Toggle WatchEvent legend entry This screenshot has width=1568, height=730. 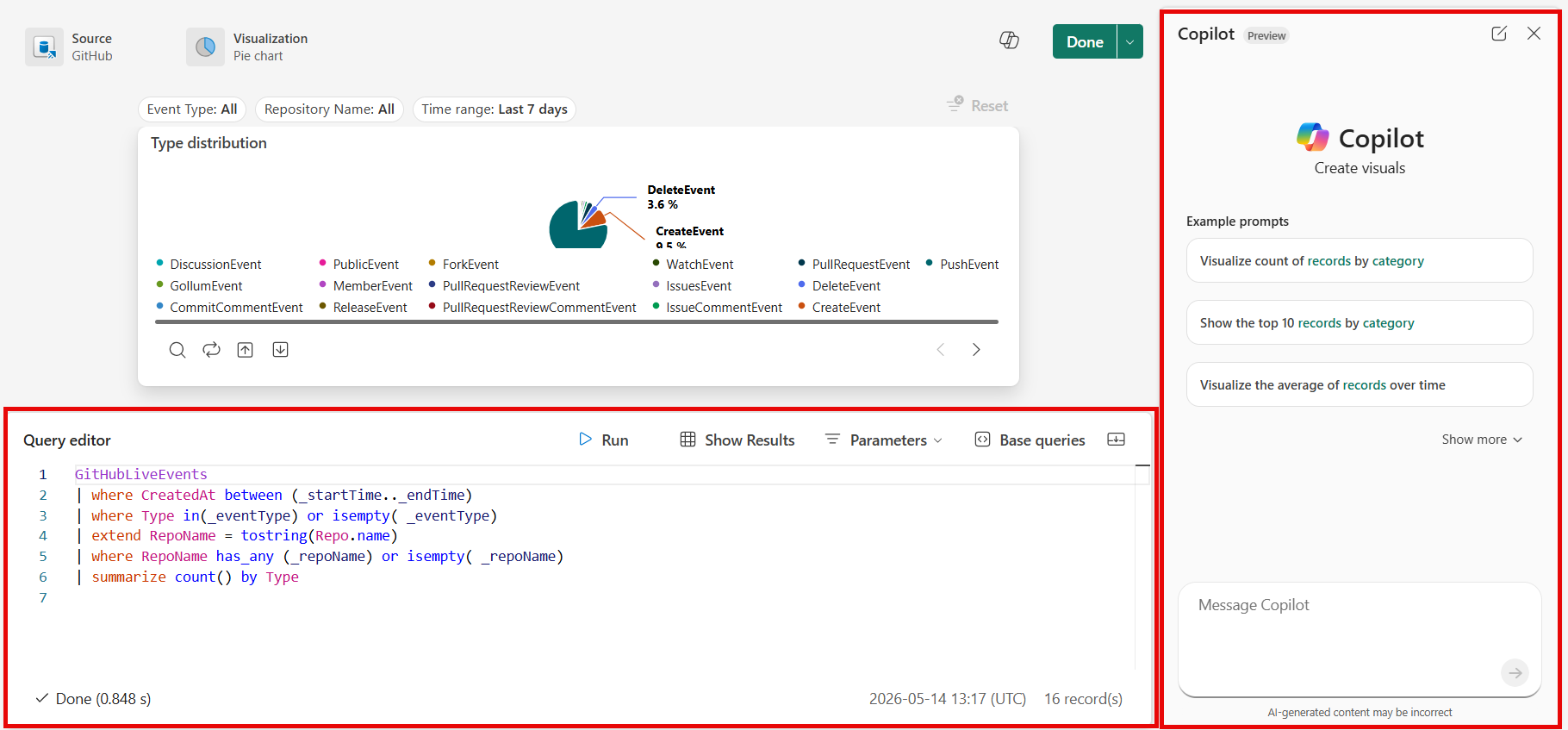[x=693, y=265]
